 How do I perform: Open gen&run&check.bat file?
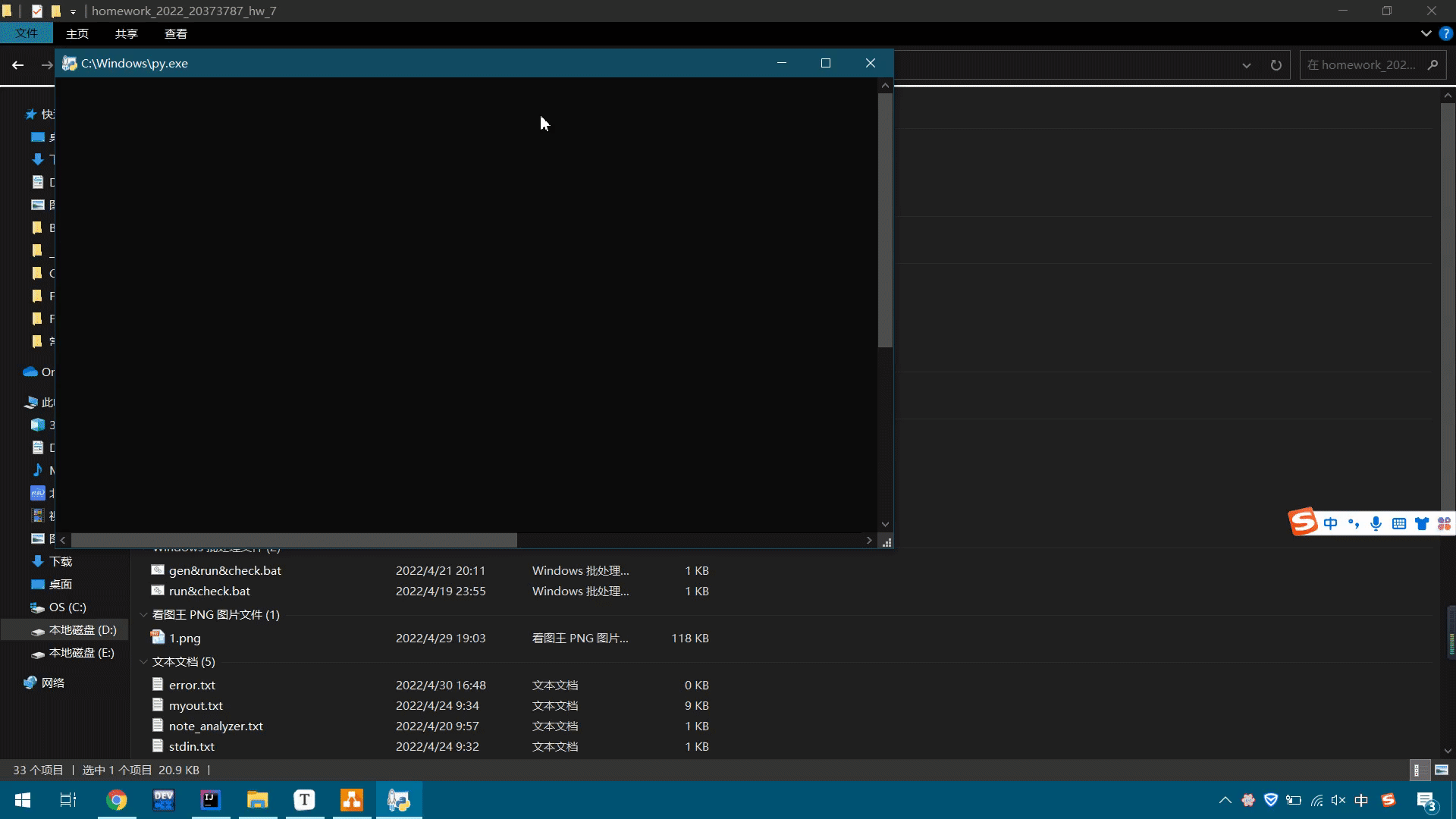point(225,569)
